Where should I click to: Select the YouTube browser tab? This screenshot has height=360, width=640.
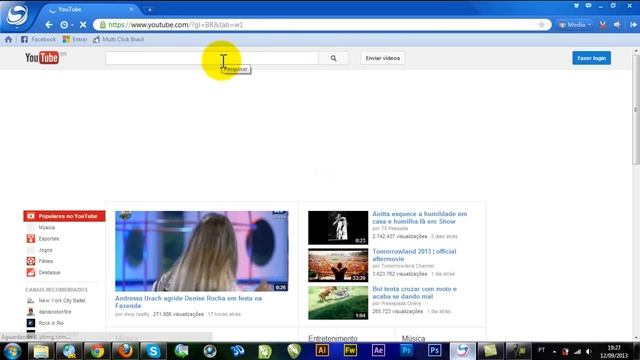pyautogui.click(x=91, y=9)
